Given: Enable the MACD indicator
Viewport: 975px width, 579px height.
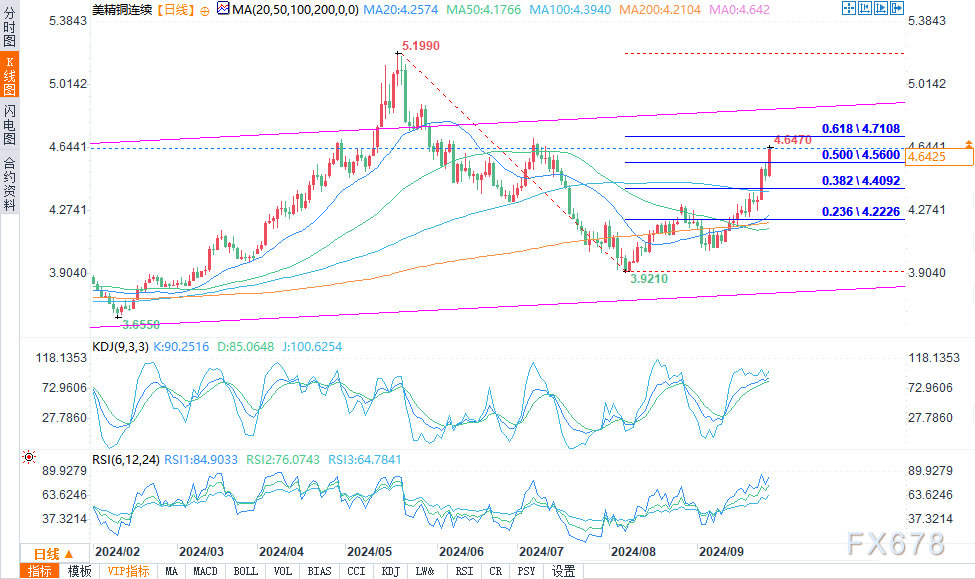Looking at the screenshot, I should [x=205, y=571].
